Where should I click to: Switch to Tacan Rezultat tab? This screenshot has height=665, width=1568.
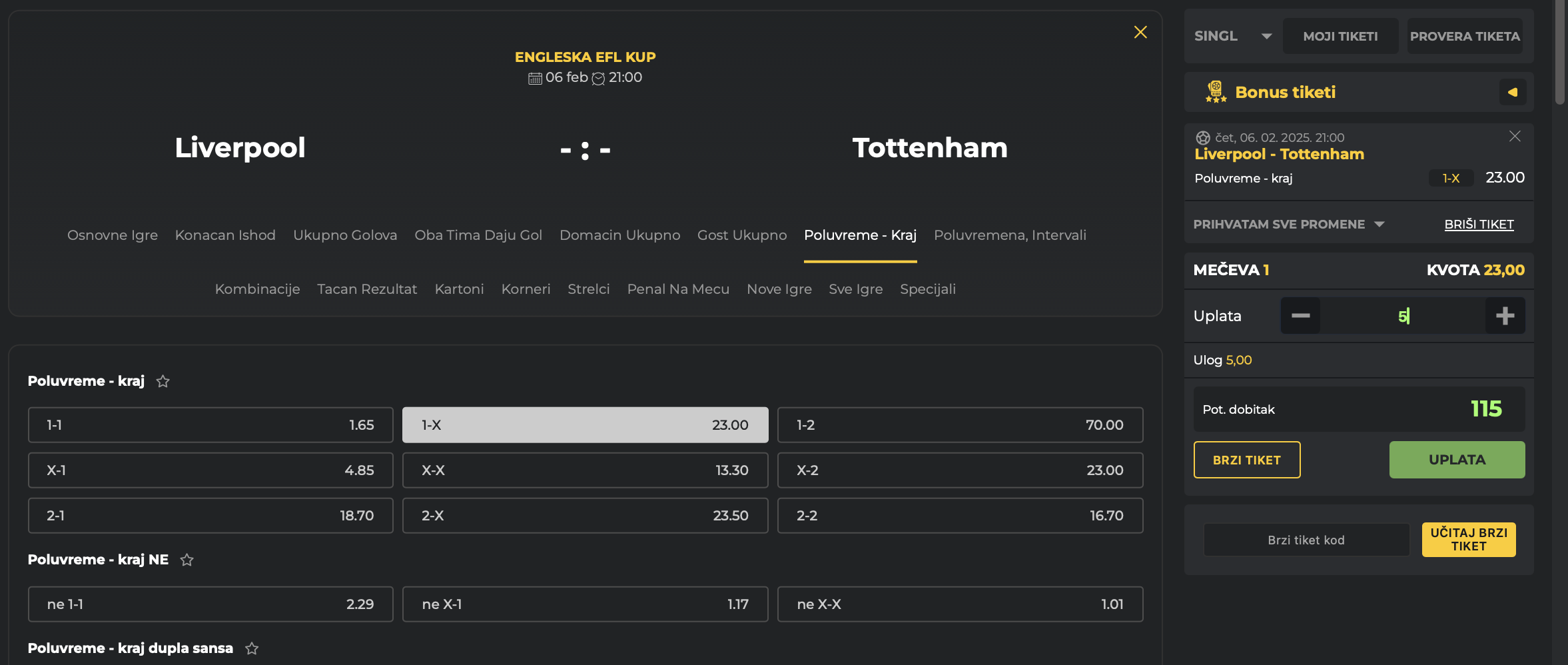pyautogui.click(x=367, y=289)
